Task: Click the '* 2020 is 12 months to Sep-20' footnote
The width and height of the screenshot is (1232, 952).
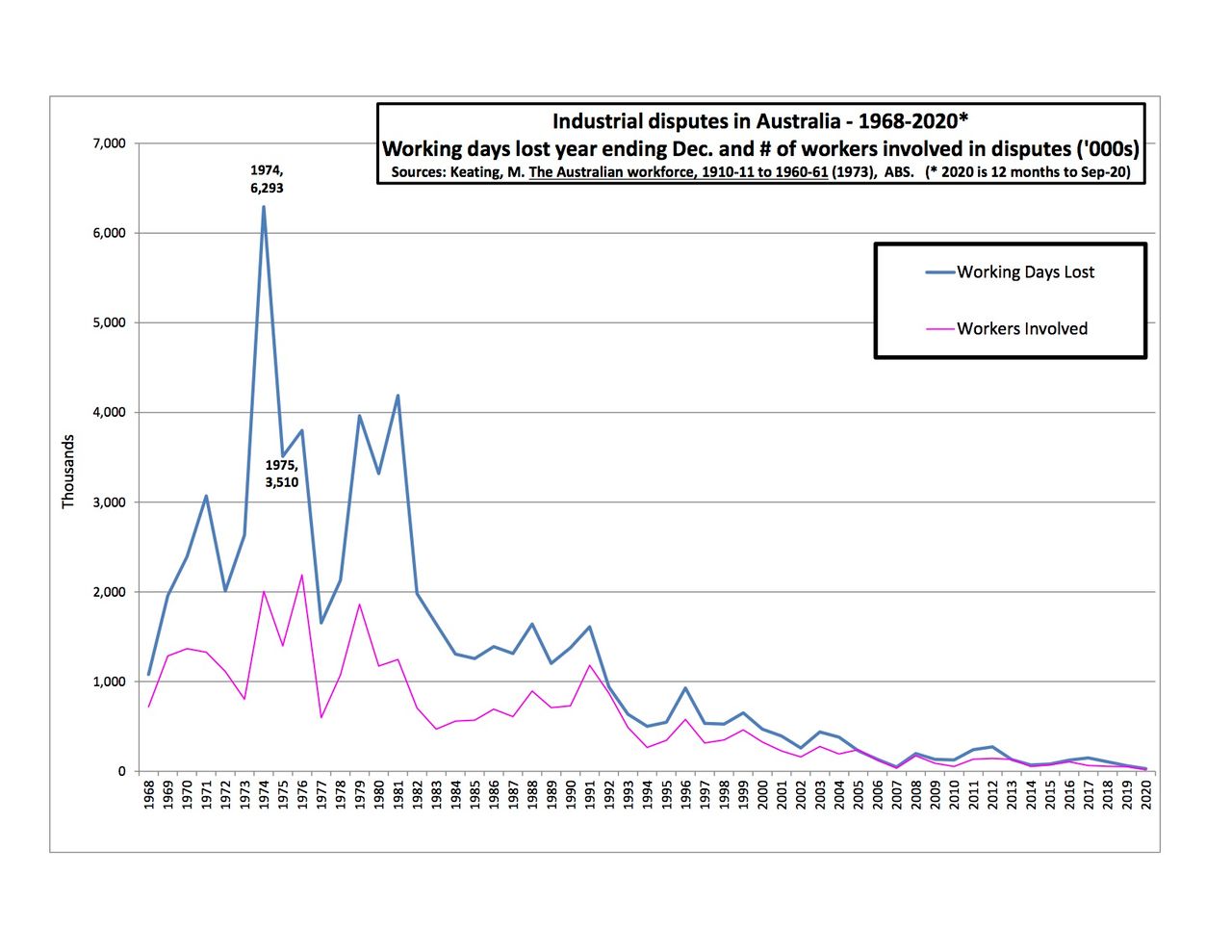Action: (1028, 173)
